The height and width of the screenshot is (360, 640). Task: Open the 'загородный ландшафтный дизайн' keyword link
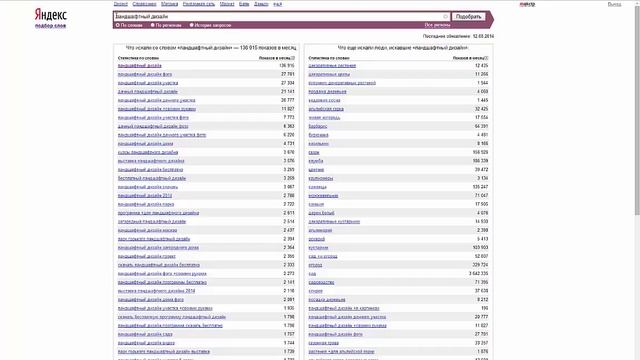pos(152,222)
